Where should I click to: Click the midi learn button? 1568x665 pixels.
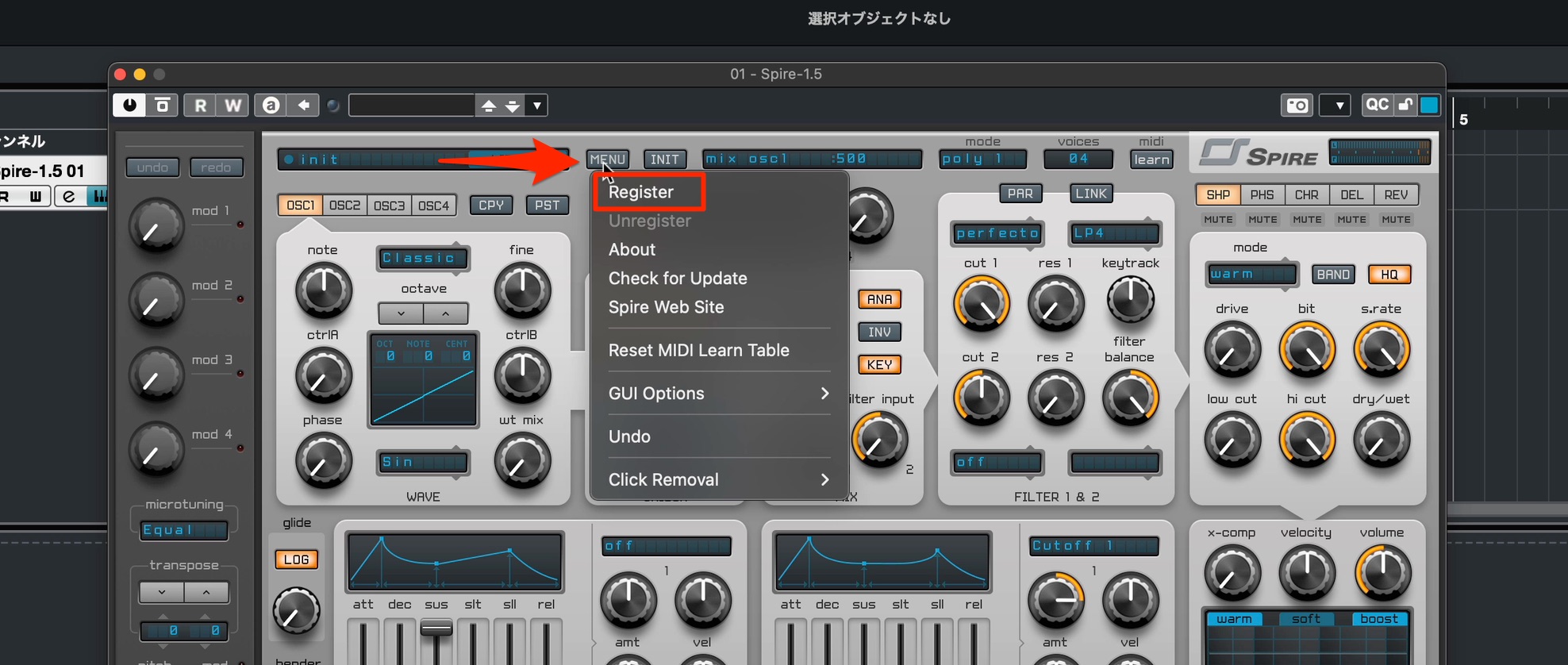pyautogui.click(x=1151, y=160)
